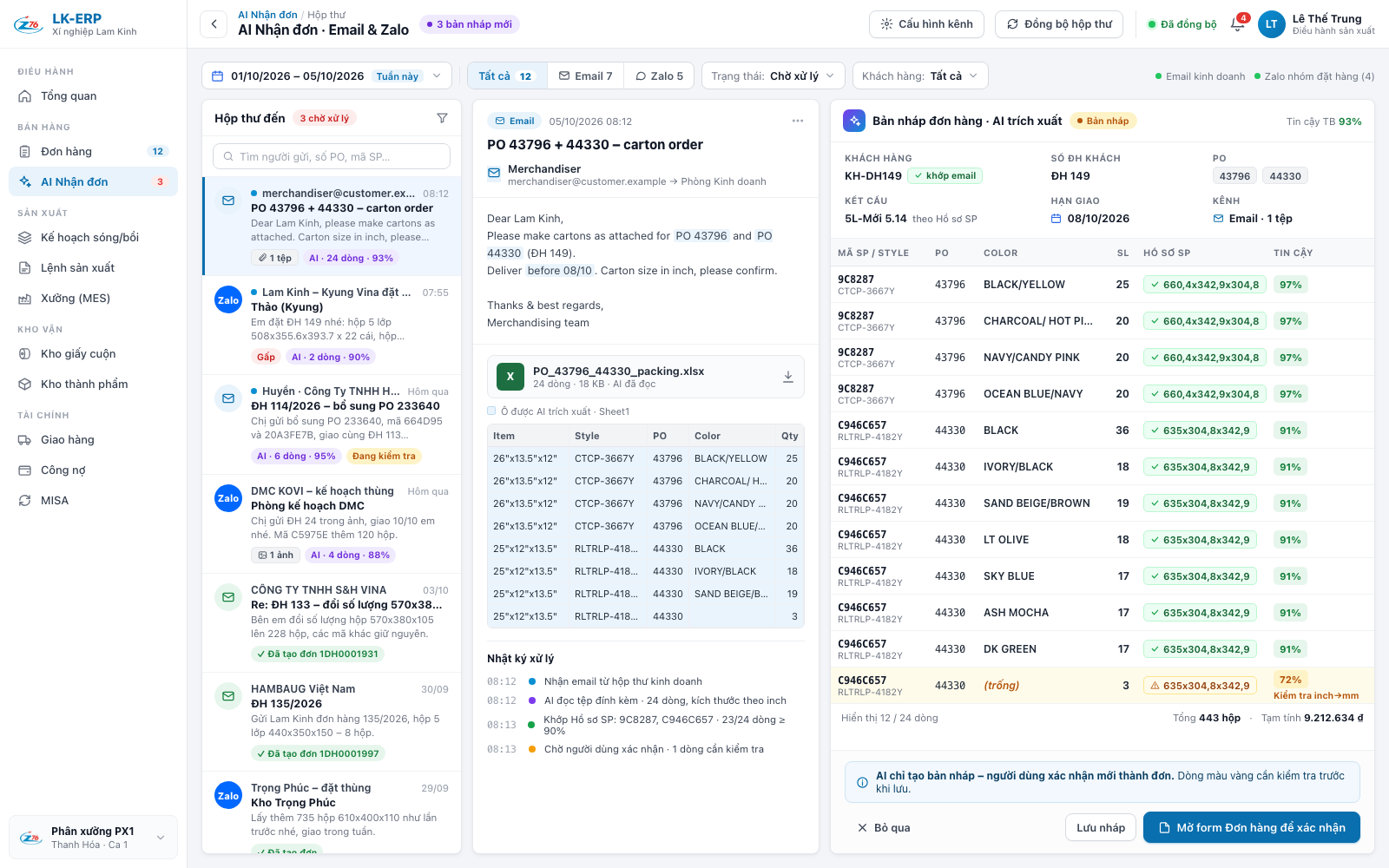Open Giao hàng in sidebar
The image size is (1389, 868).
click(x=94, y=439)
